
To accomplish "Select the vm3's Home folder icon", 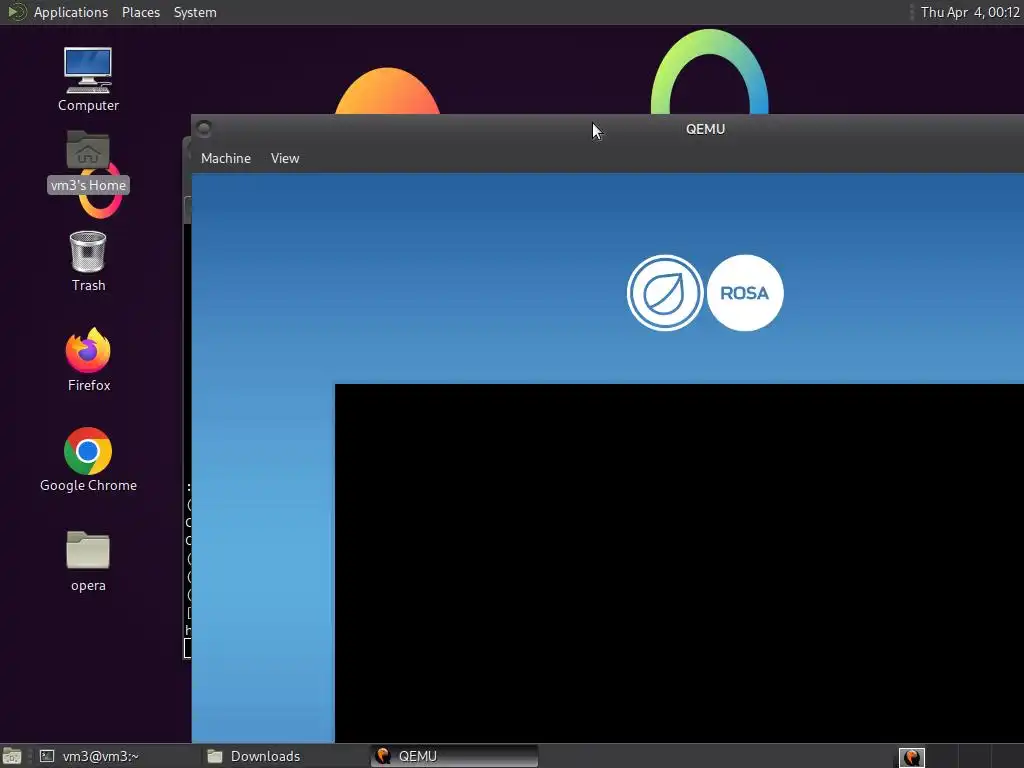I will 88,162.
